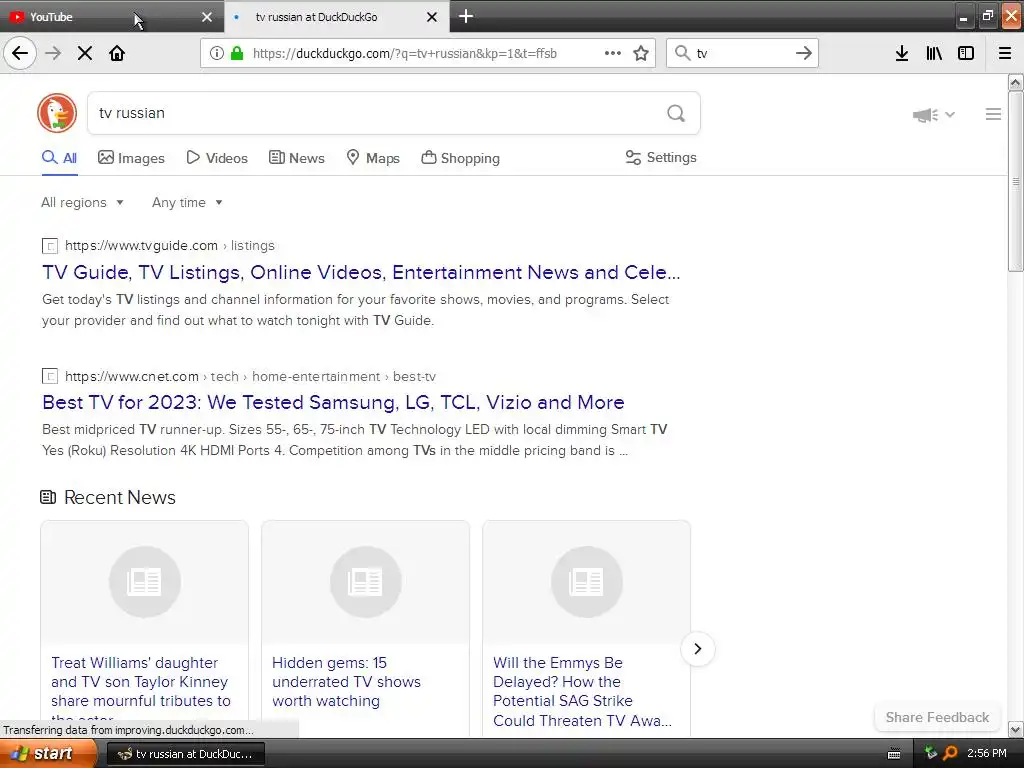Open the Firefox home page

point(117,53)
